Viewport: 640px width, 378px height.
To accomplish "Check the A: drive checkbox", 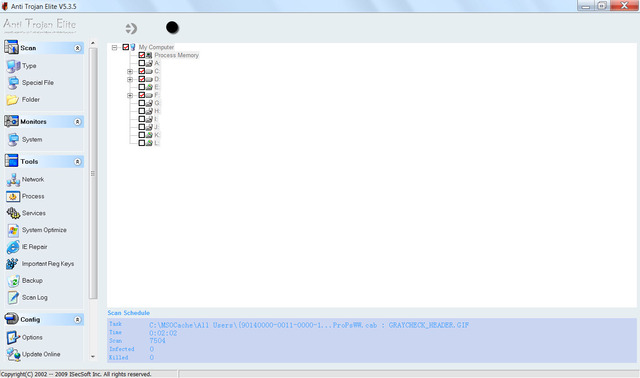I will tap(142, 63).
